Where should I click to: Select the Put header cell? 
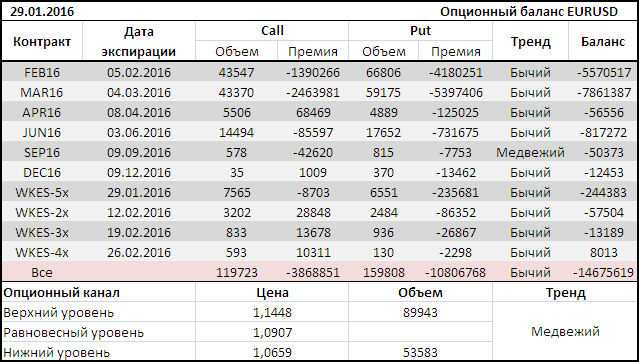420,31
